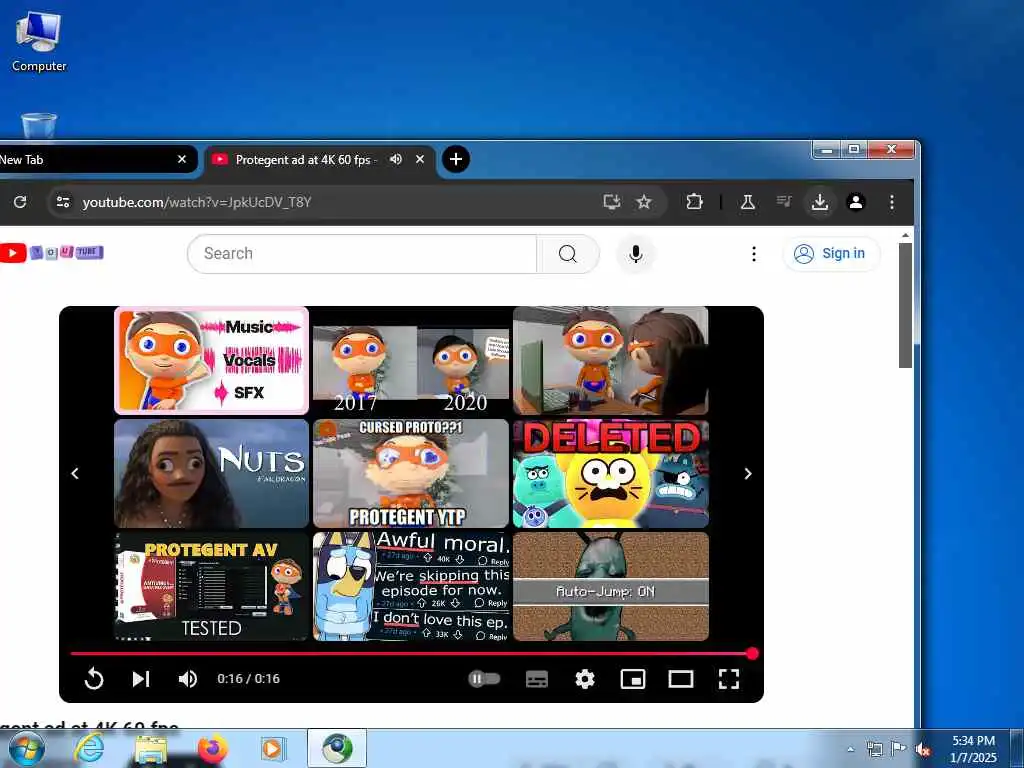Open the Extensions puzzle icon
This screenshot has width=1024, height=768.
(694, 202)
